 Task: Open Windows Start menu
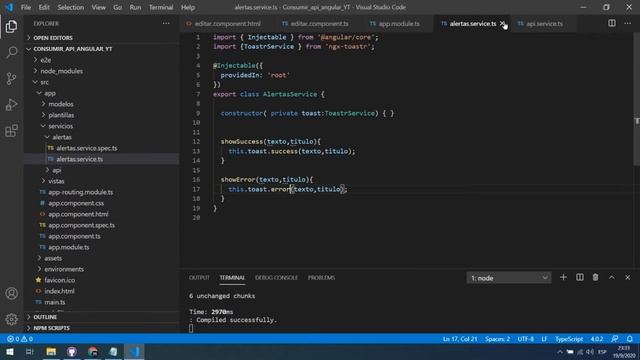tap(9, 351)
